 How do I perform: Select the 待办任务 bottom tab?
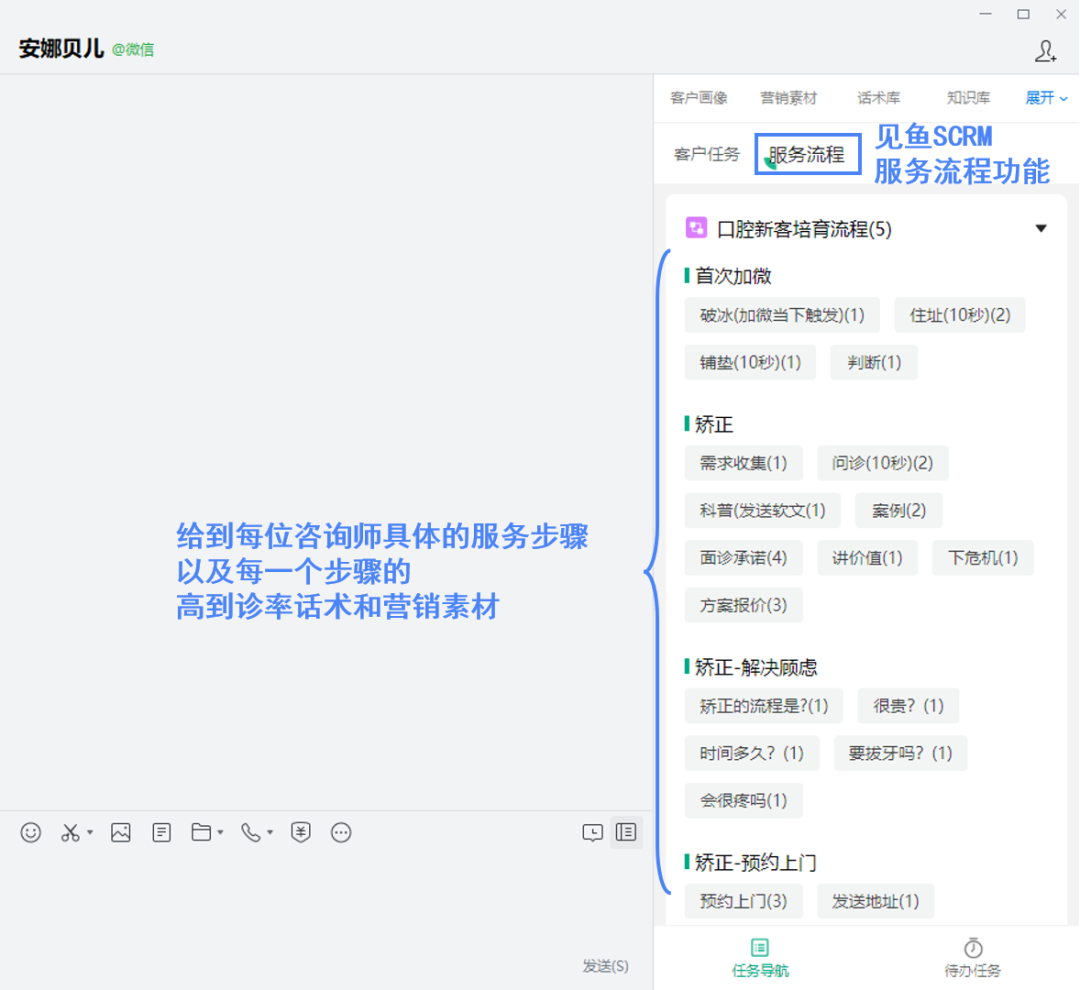[972, 957]
